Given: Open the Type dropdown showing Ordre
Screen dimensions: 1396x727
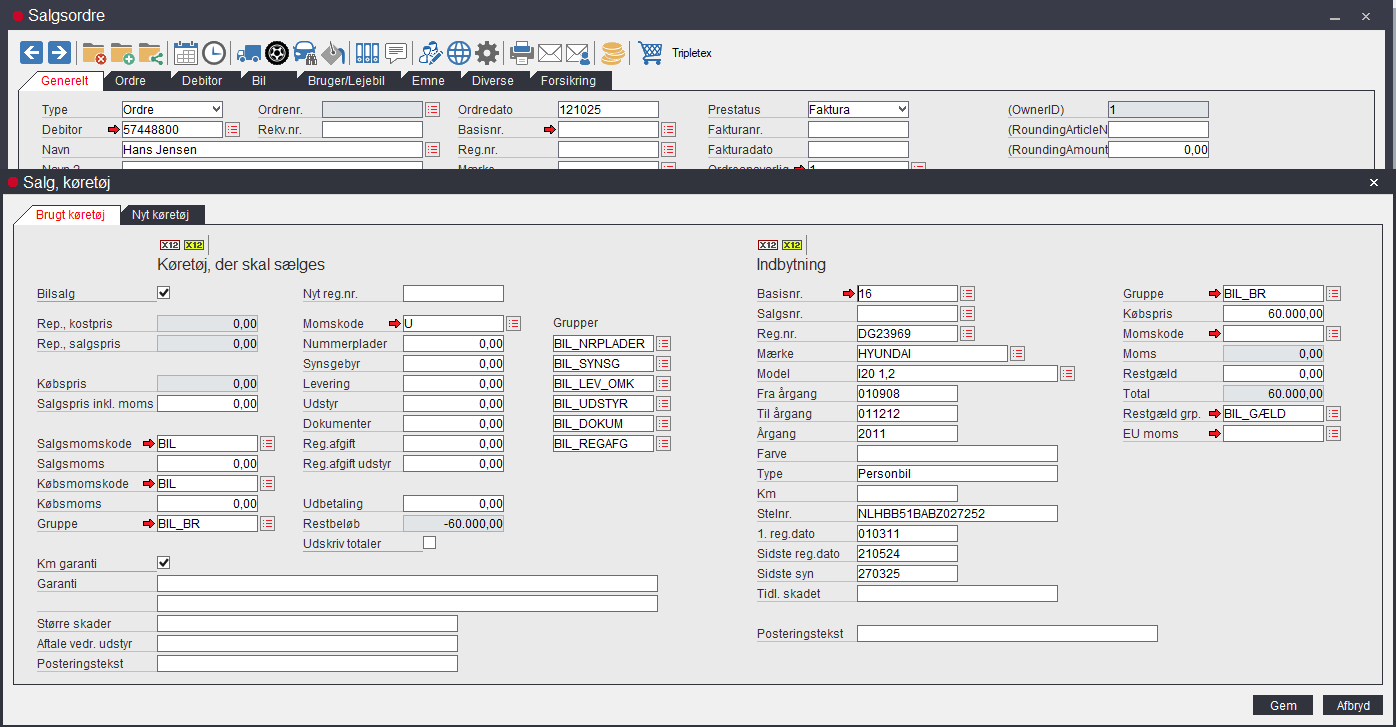Looking at the screenshot, I should tap(172, 109).
